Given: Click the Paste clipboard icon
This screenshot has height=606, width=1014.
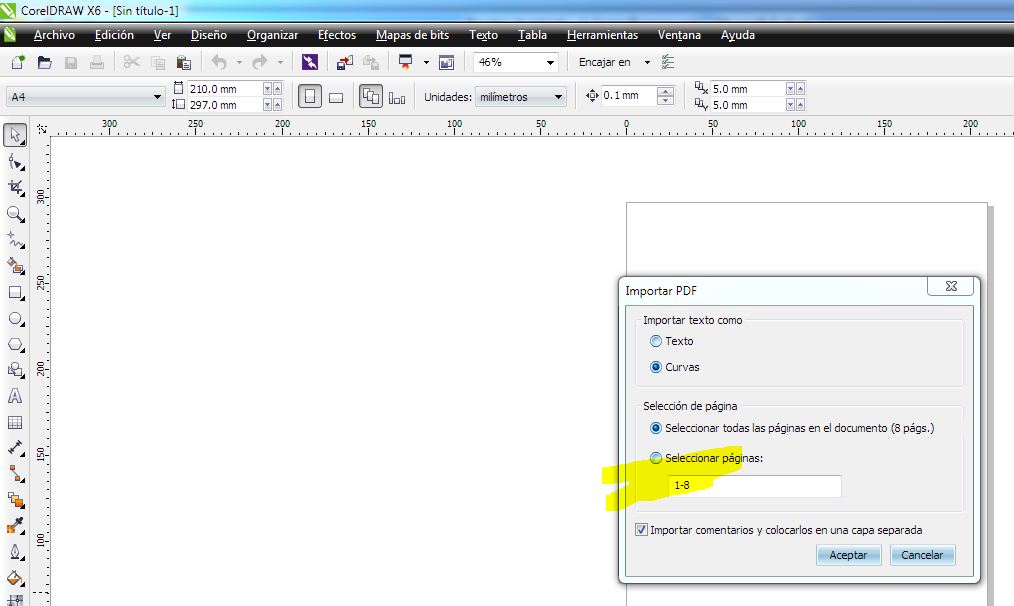Looking at the screenshot, I should tap(184, 62).
